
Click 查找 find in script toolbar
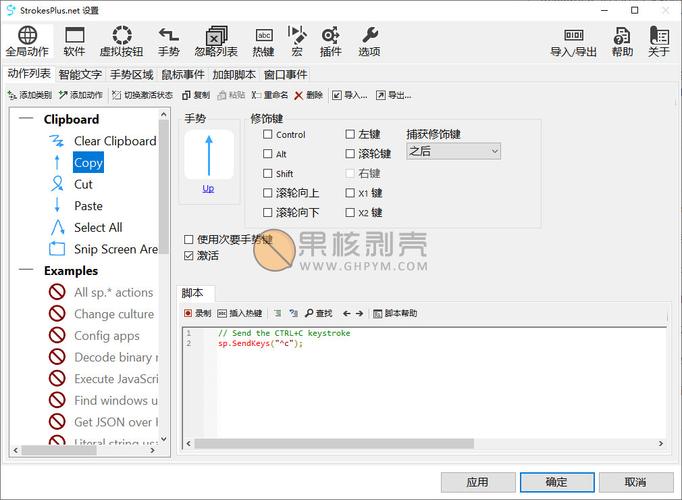(x=318, y=313)
